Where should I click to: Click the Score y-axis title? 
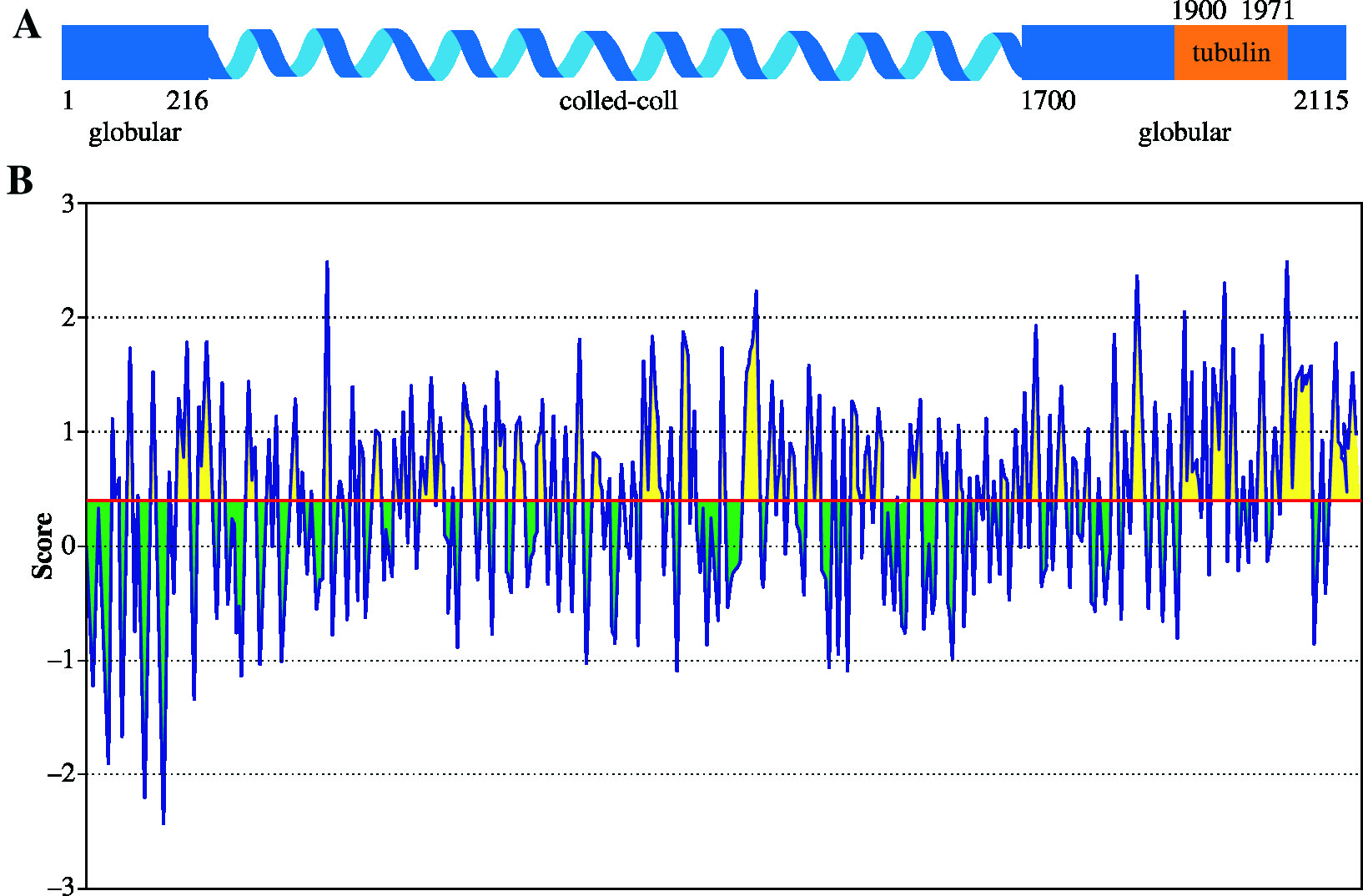42,546
